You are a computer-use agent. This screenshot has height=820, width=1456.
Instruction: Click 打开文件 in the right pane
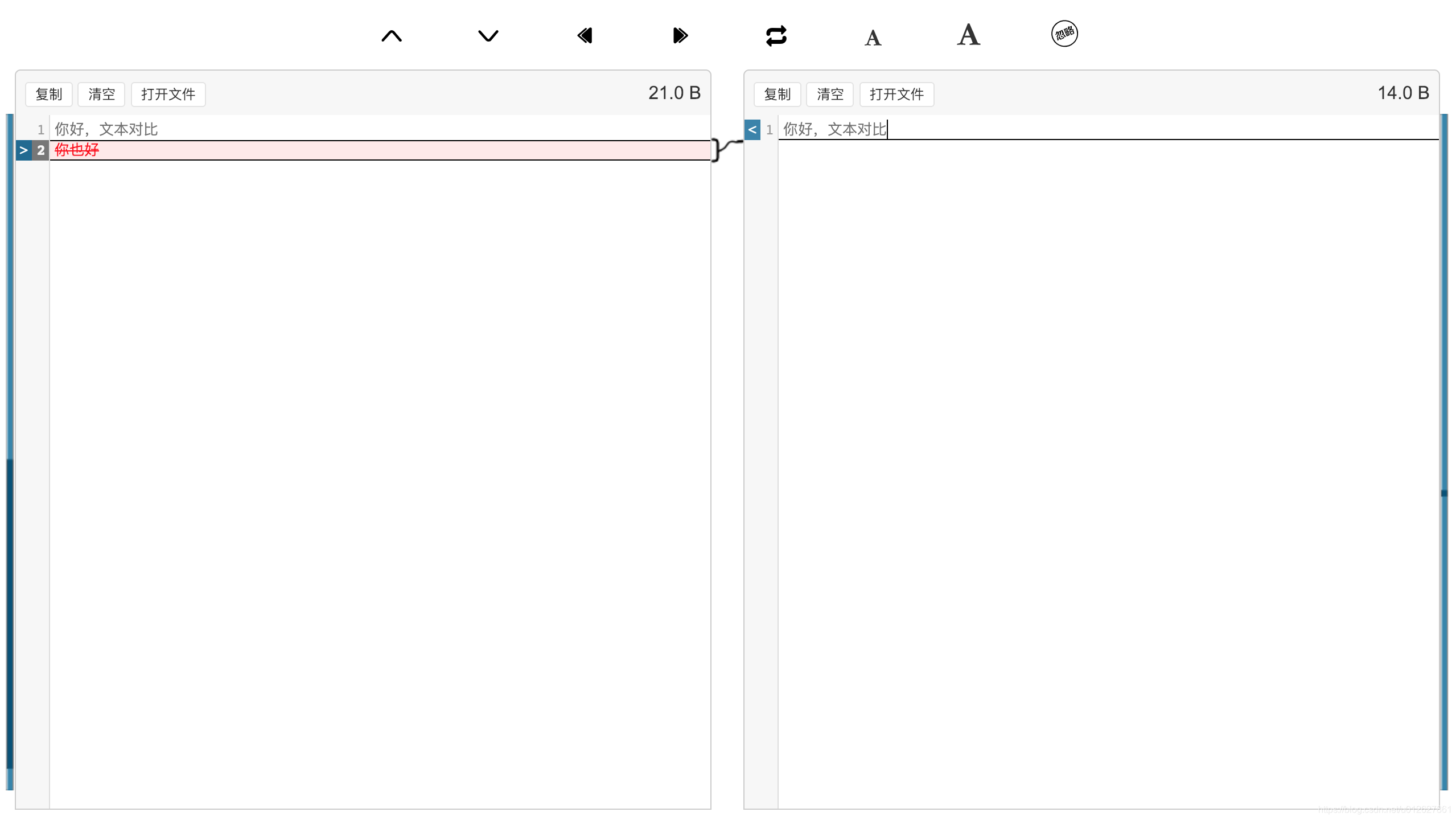click(x=896, y=94)
